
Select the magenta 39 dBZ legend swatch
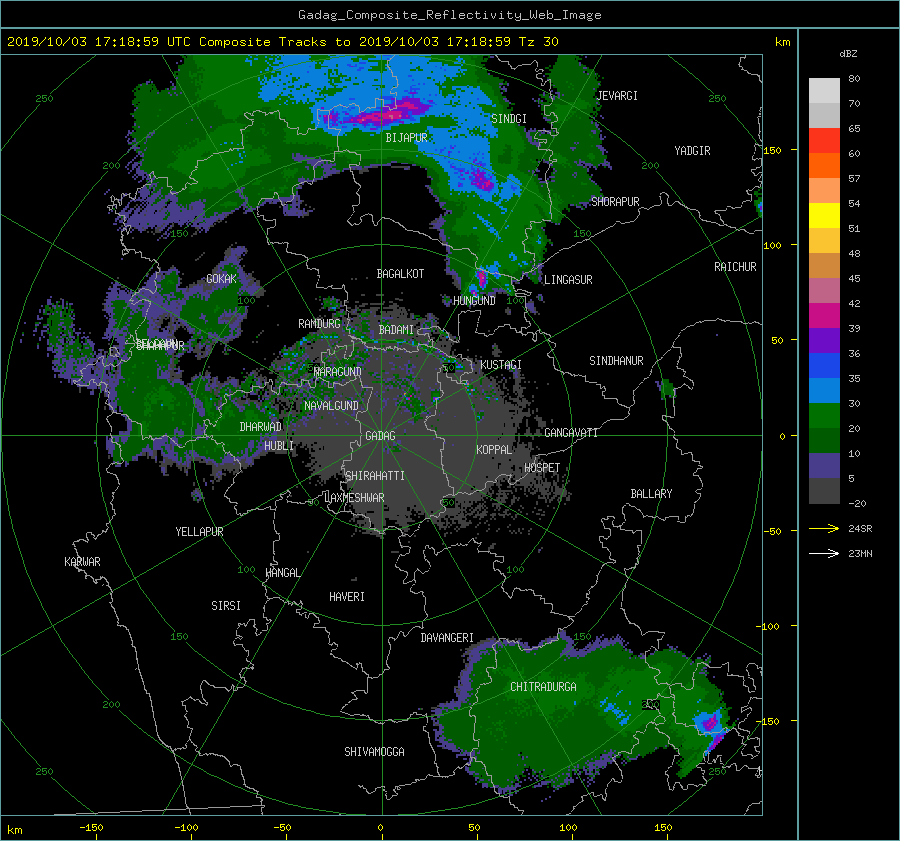coord(824,316)
